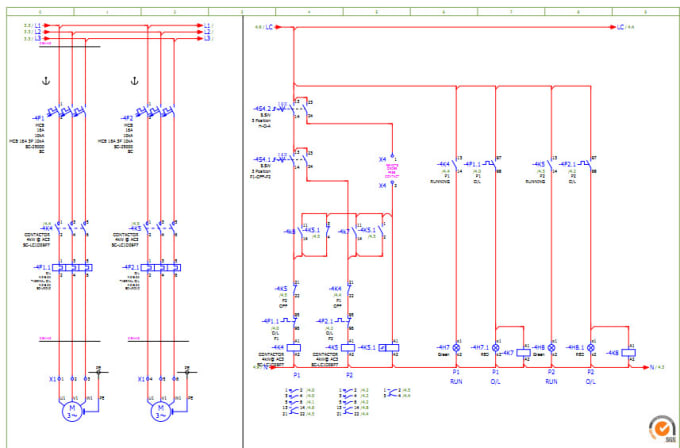Click the 'P1' label below the -4K4 coil
This screenshot has height=448, width=680.
coord(297,374)
